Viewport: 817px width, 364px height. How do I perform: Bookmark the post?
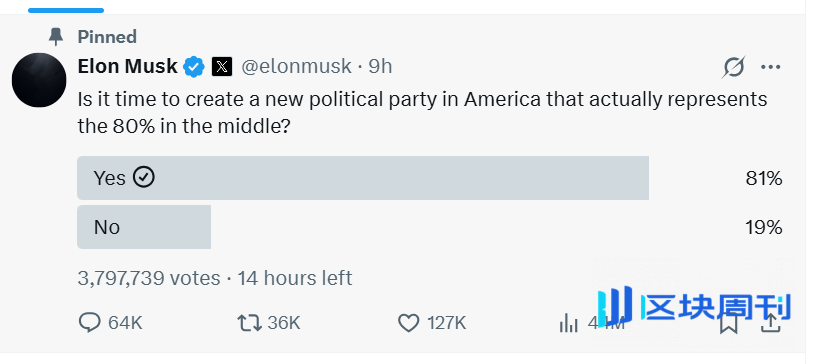[728, 323]
